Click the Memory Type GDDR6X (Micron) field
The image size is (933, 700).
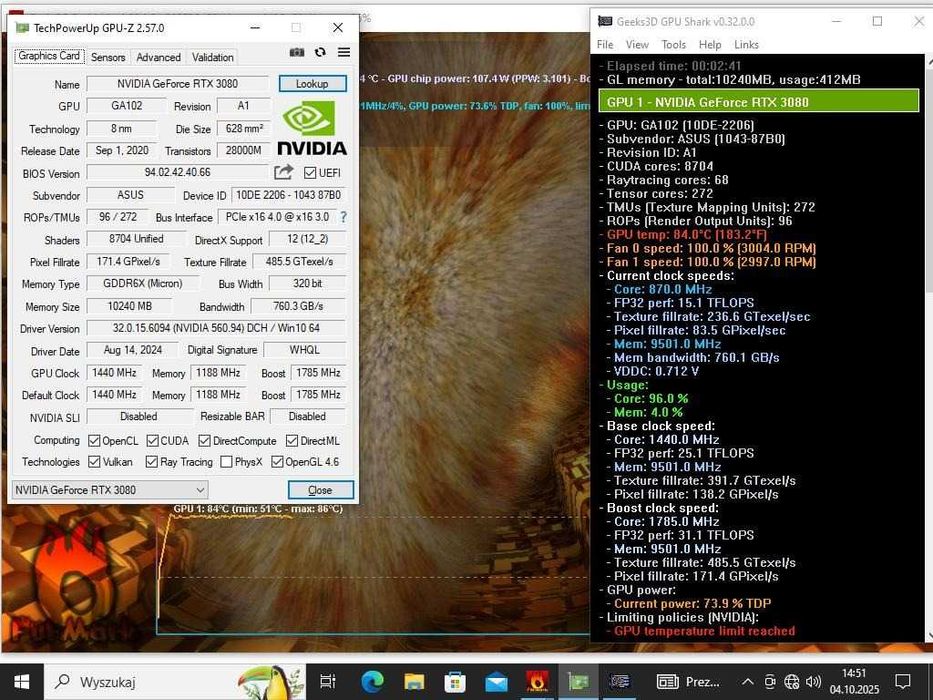[x=143, y=284]
